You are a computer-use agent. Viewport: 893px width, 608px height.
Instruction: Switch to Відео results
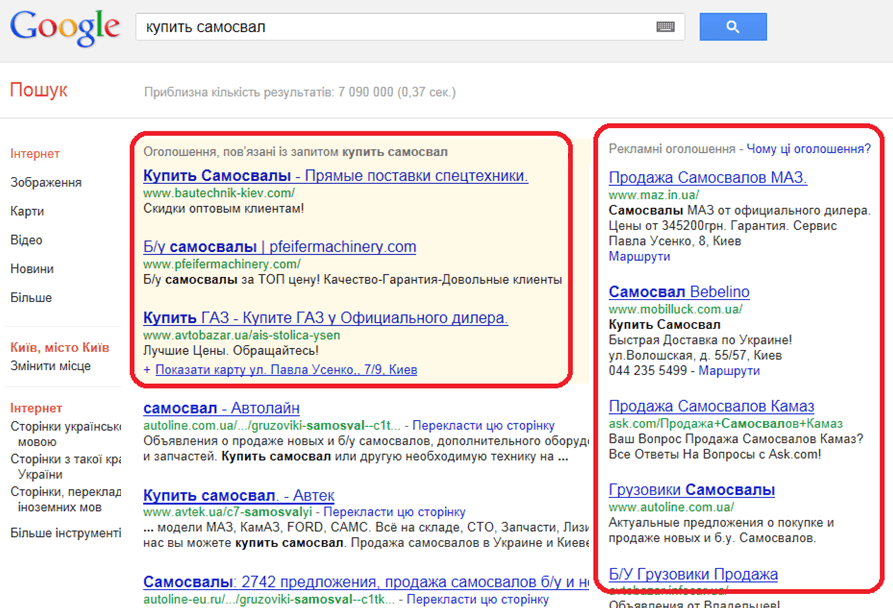(x=27, y=240)
